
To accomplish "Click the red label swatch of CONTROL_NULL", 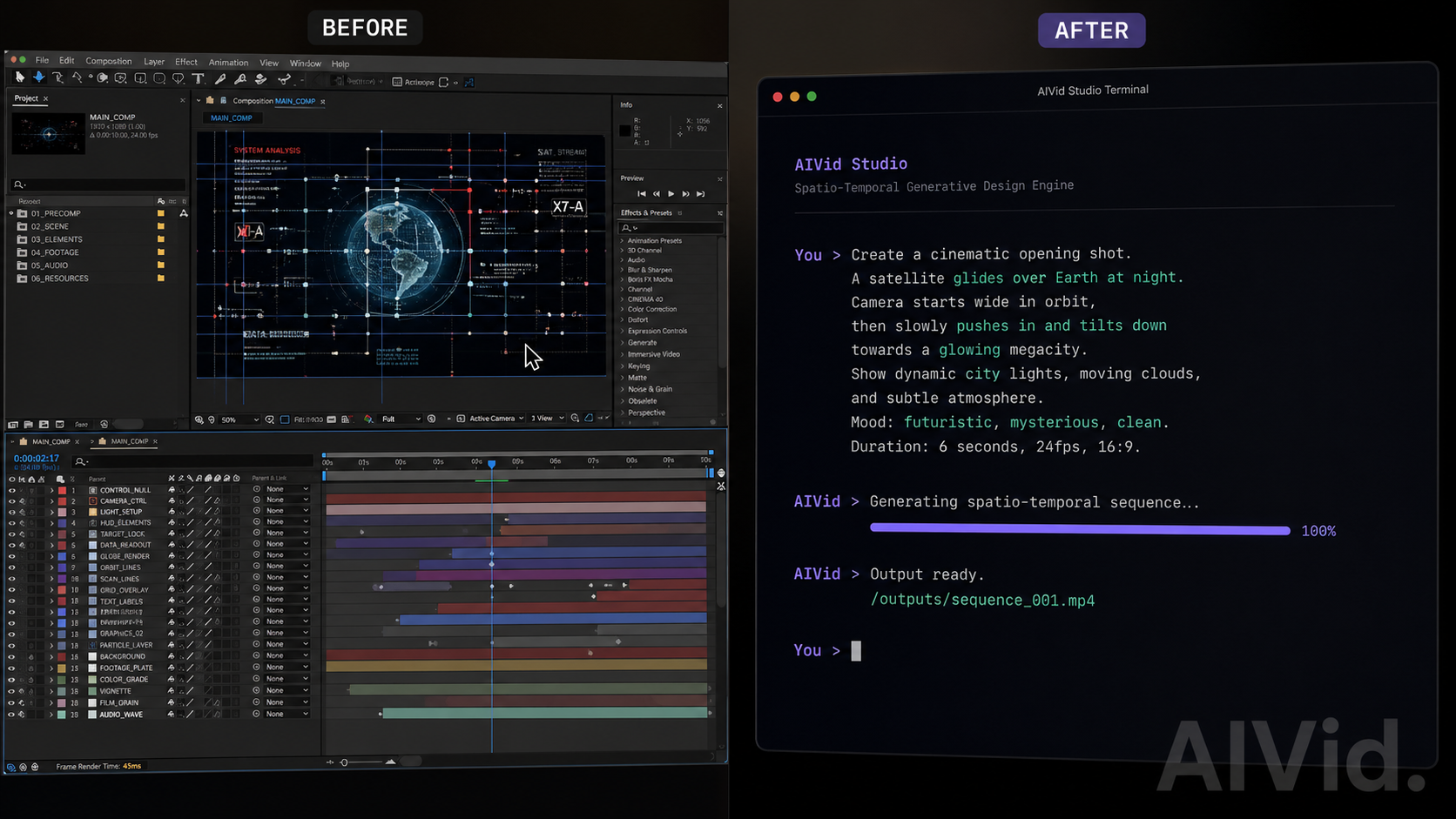I will [62, 490].
